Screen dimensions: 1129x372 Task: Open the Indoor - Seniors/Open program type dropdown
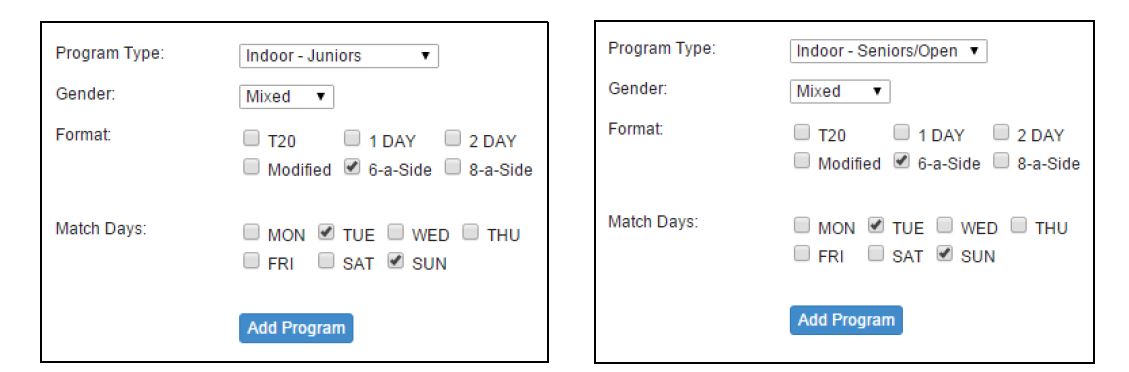point(888,51)
